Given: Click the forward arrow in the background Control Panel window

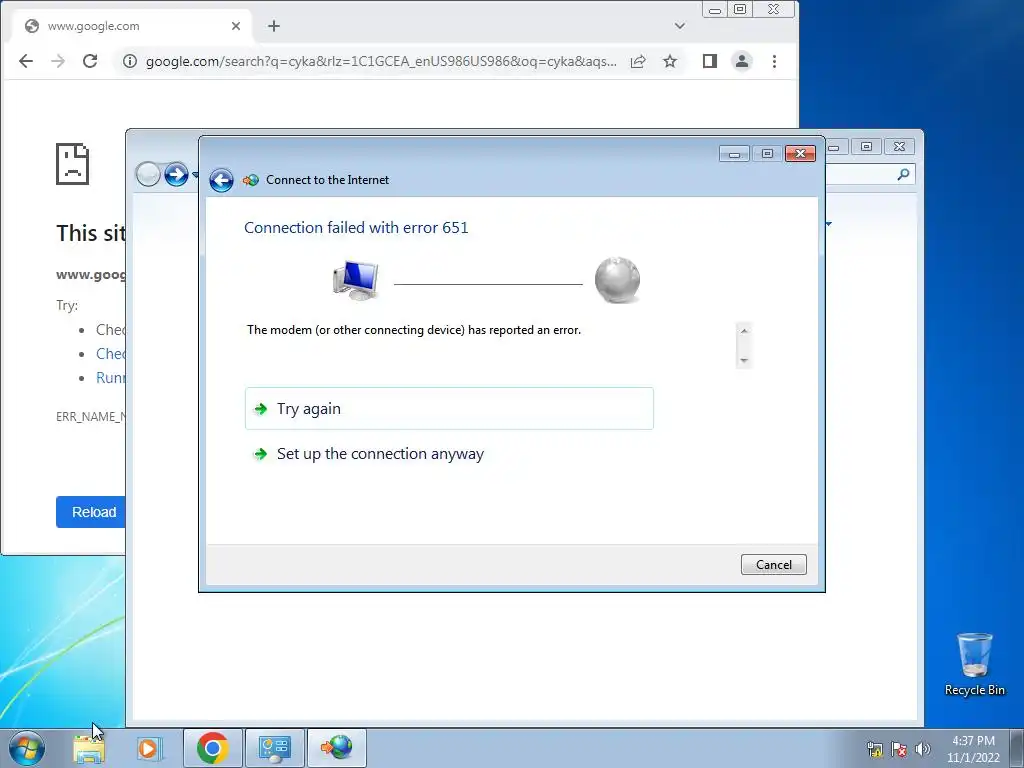Looking at the screenshot, I should (x=176, y=174).
